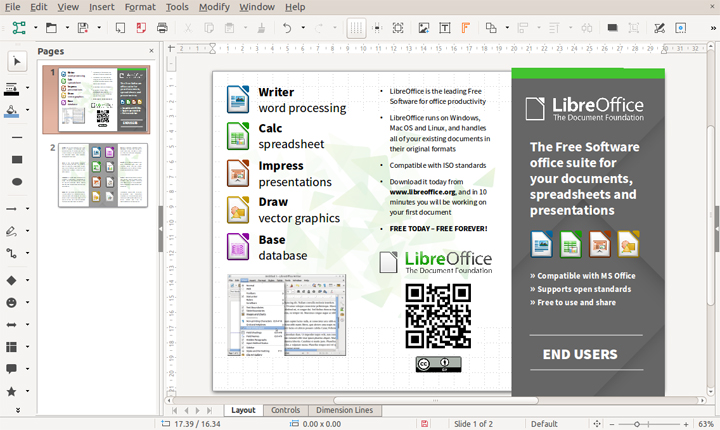Go to the first layer tab arrow
This screenshot has height=430, width=720.
click(175, 410)
